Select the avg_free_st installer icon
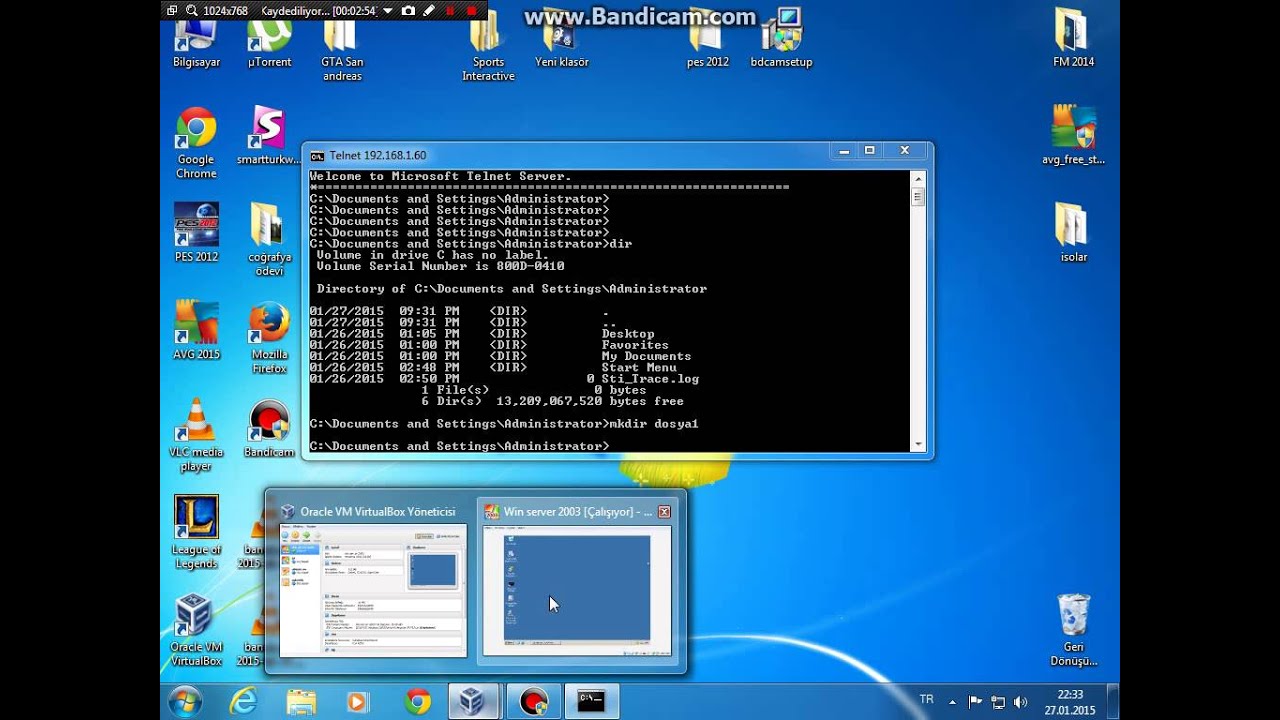 pos(1073,135)
